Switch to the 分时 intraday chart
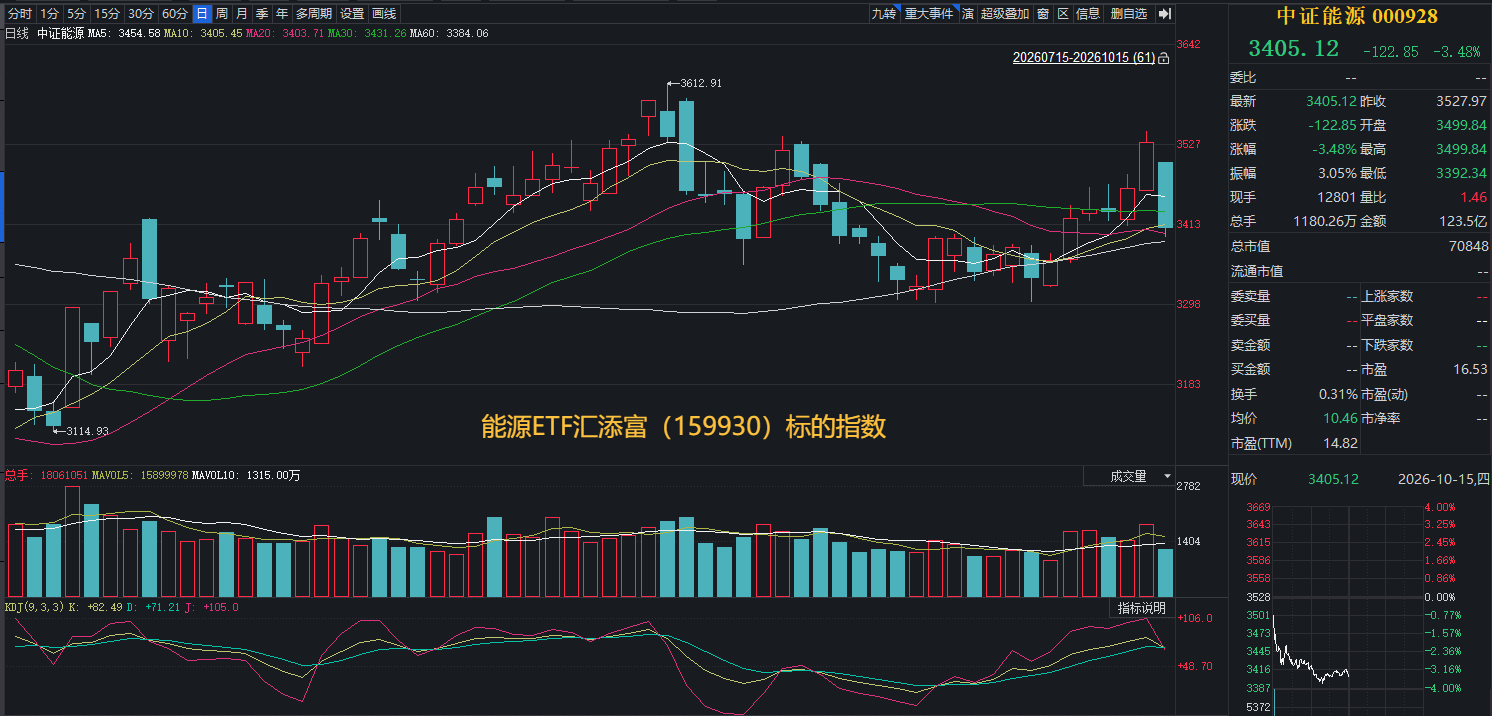 20,14
